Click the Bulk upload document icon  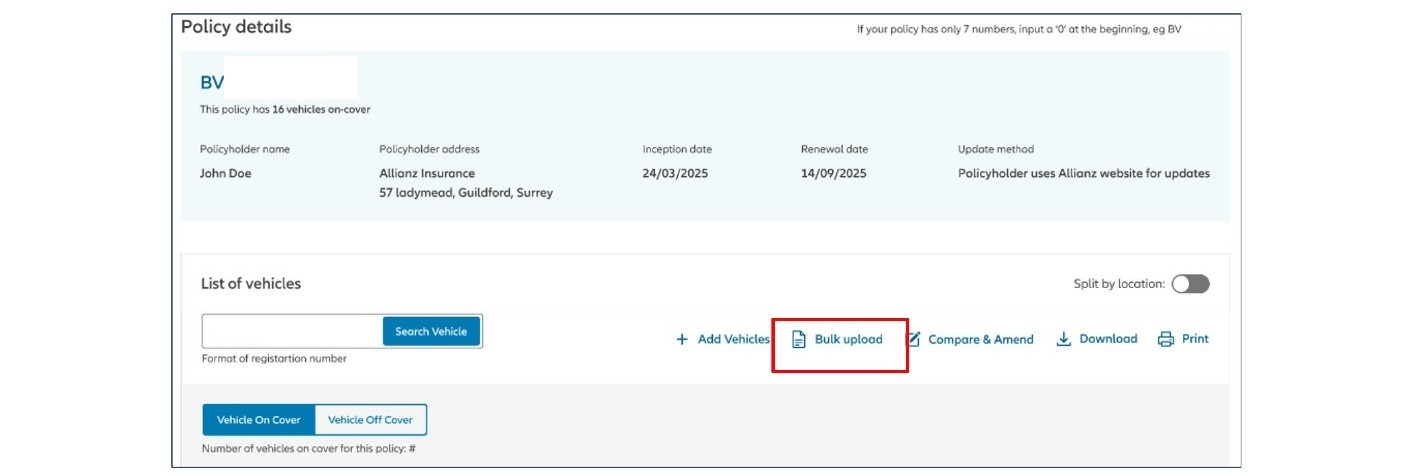(799, 339)
